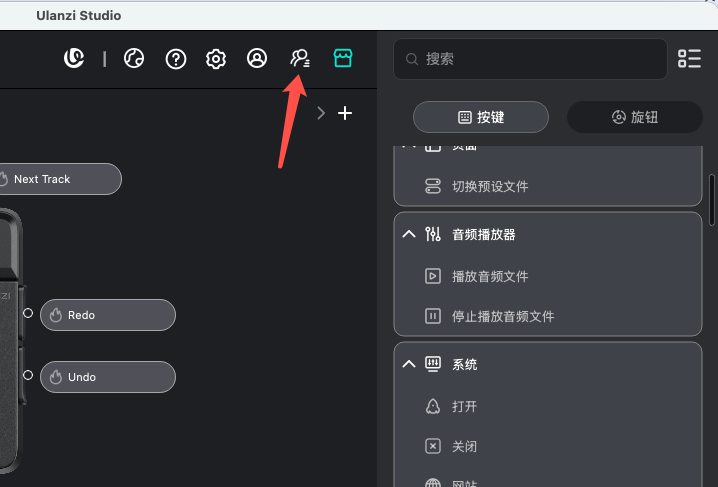Click the play icon beside 播放音频文件

433,276
